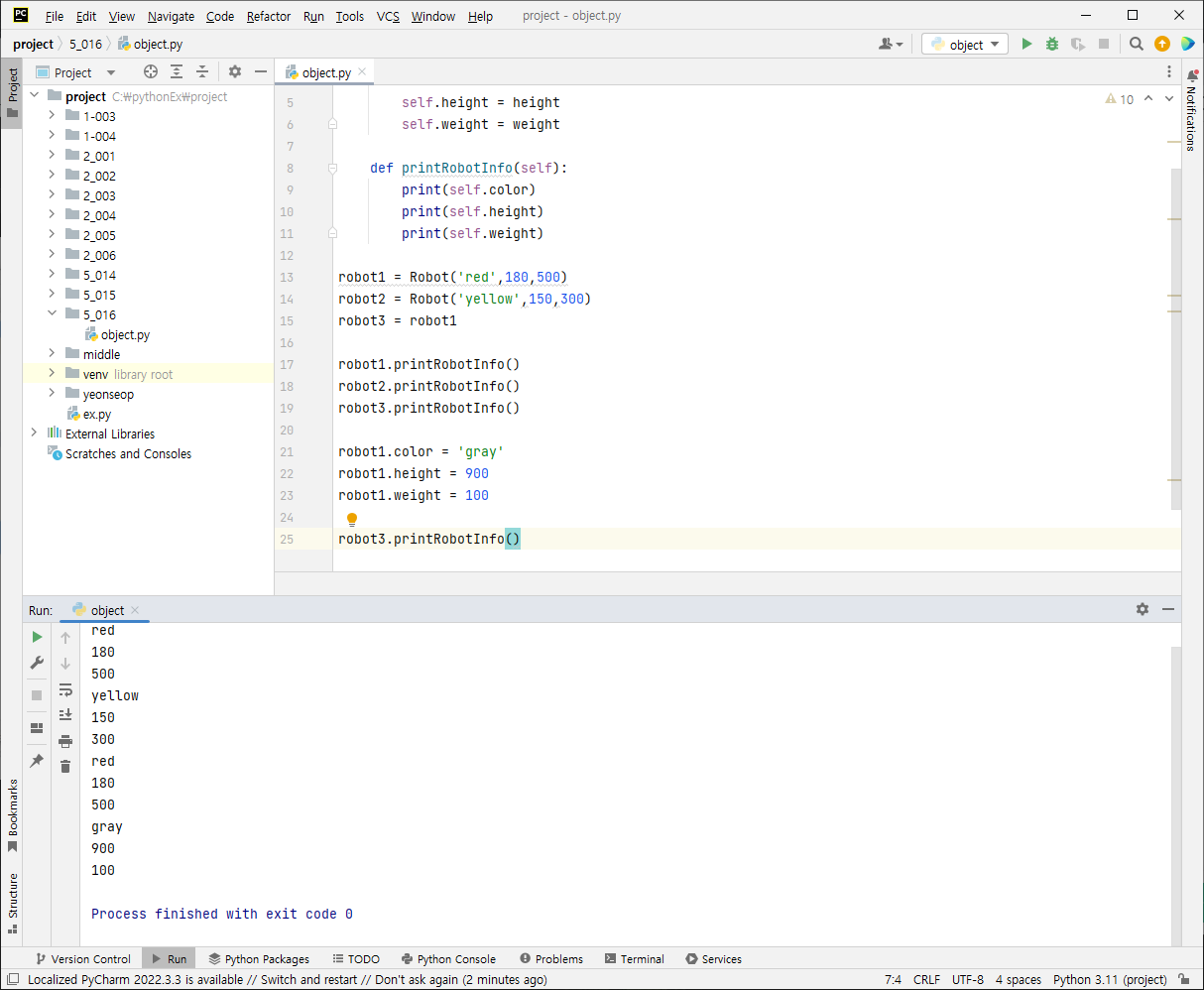Open Version Control tool window
Screen dimensions: 1204x990
coord(82,959)
